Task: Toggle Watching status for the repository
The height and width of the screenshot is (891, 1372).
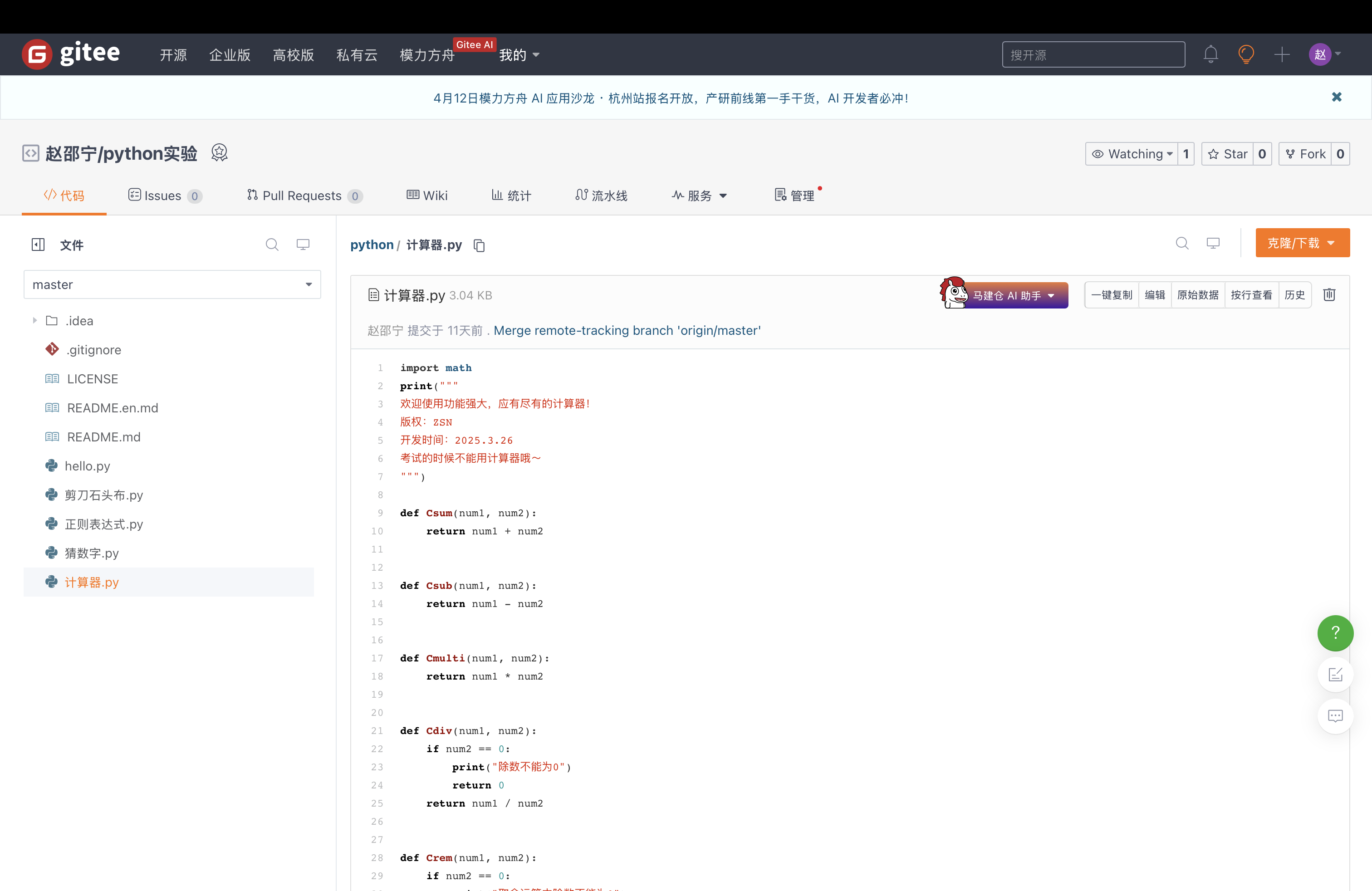Action: (1132, 154)
